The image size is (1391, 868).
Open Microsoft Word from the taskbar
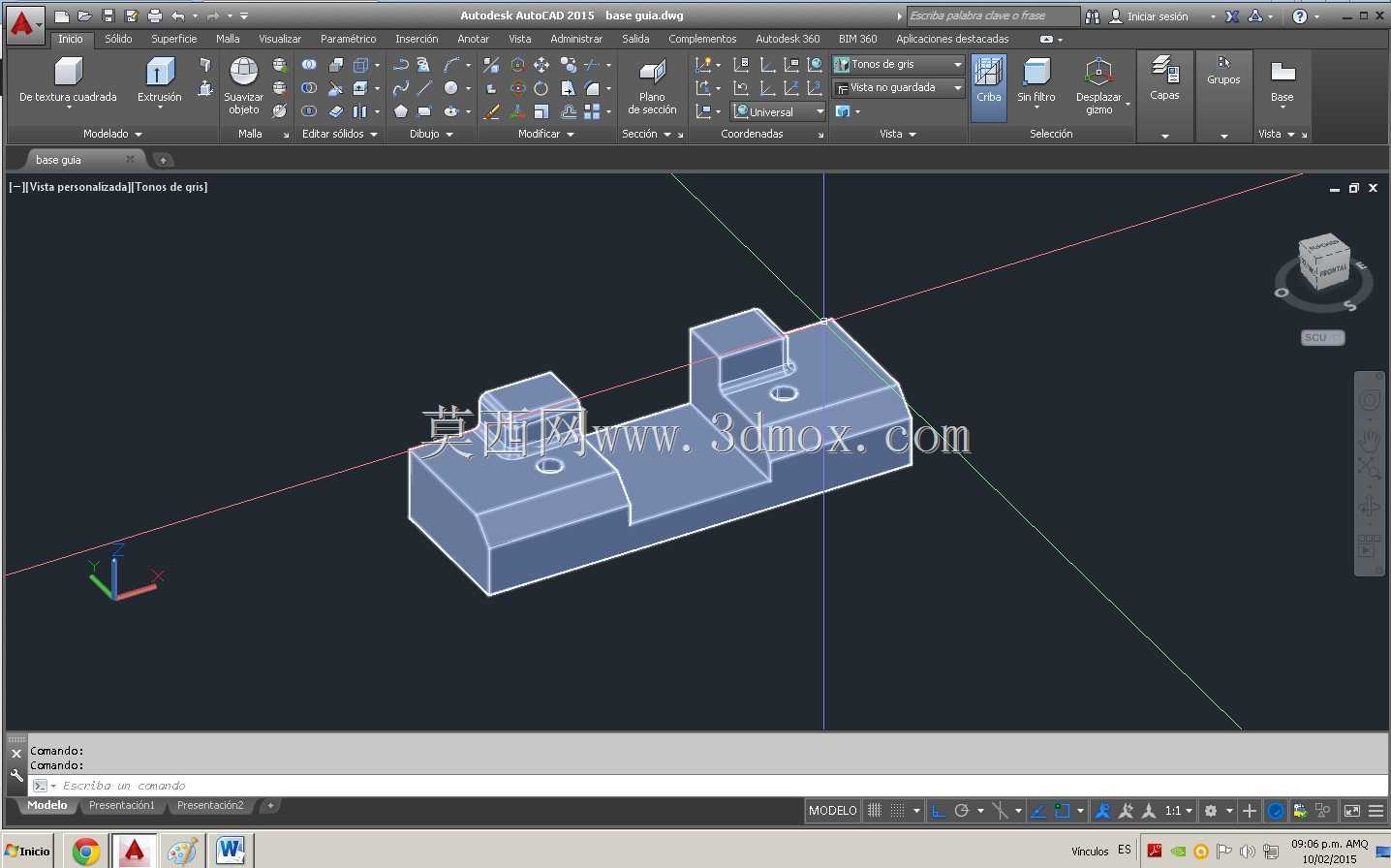click(231, 852)
